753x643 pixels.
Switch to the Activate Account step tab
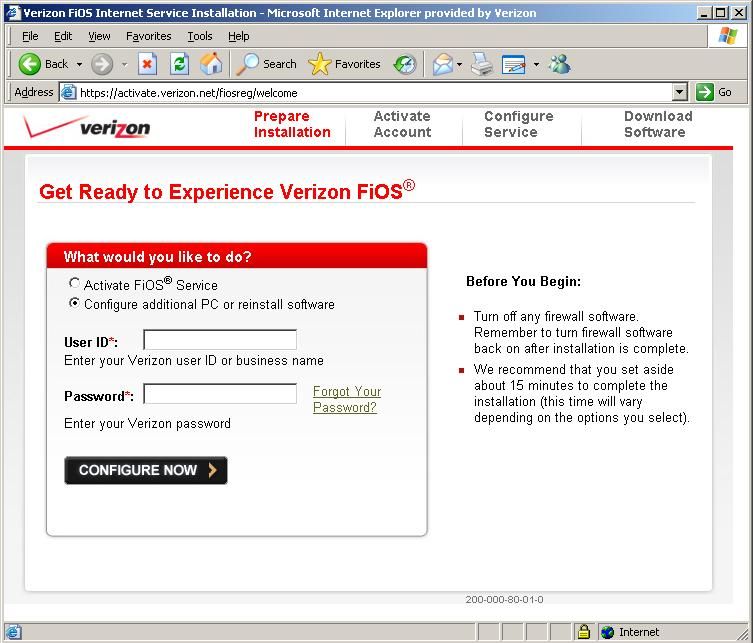pos(402,124)
